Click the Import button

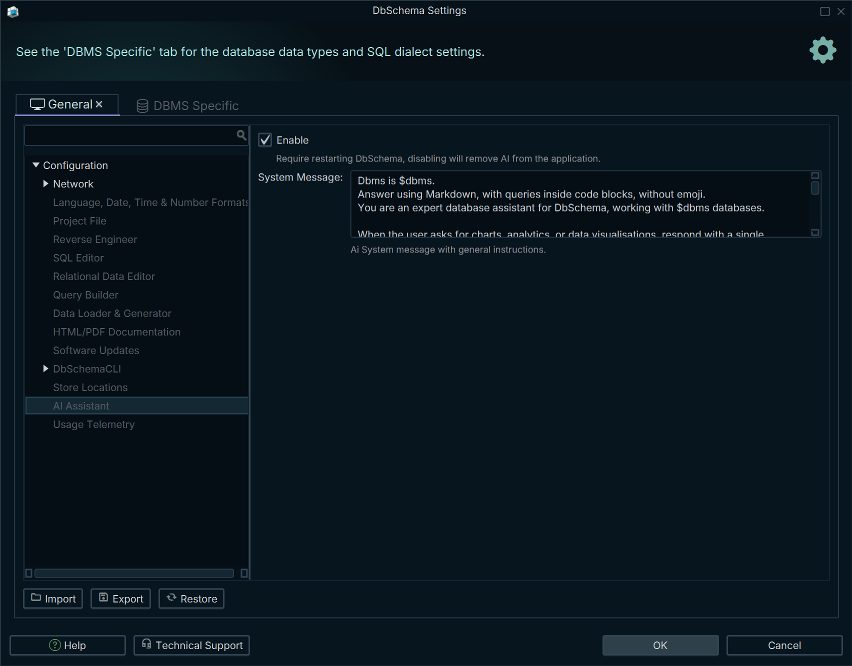point(53,599)
